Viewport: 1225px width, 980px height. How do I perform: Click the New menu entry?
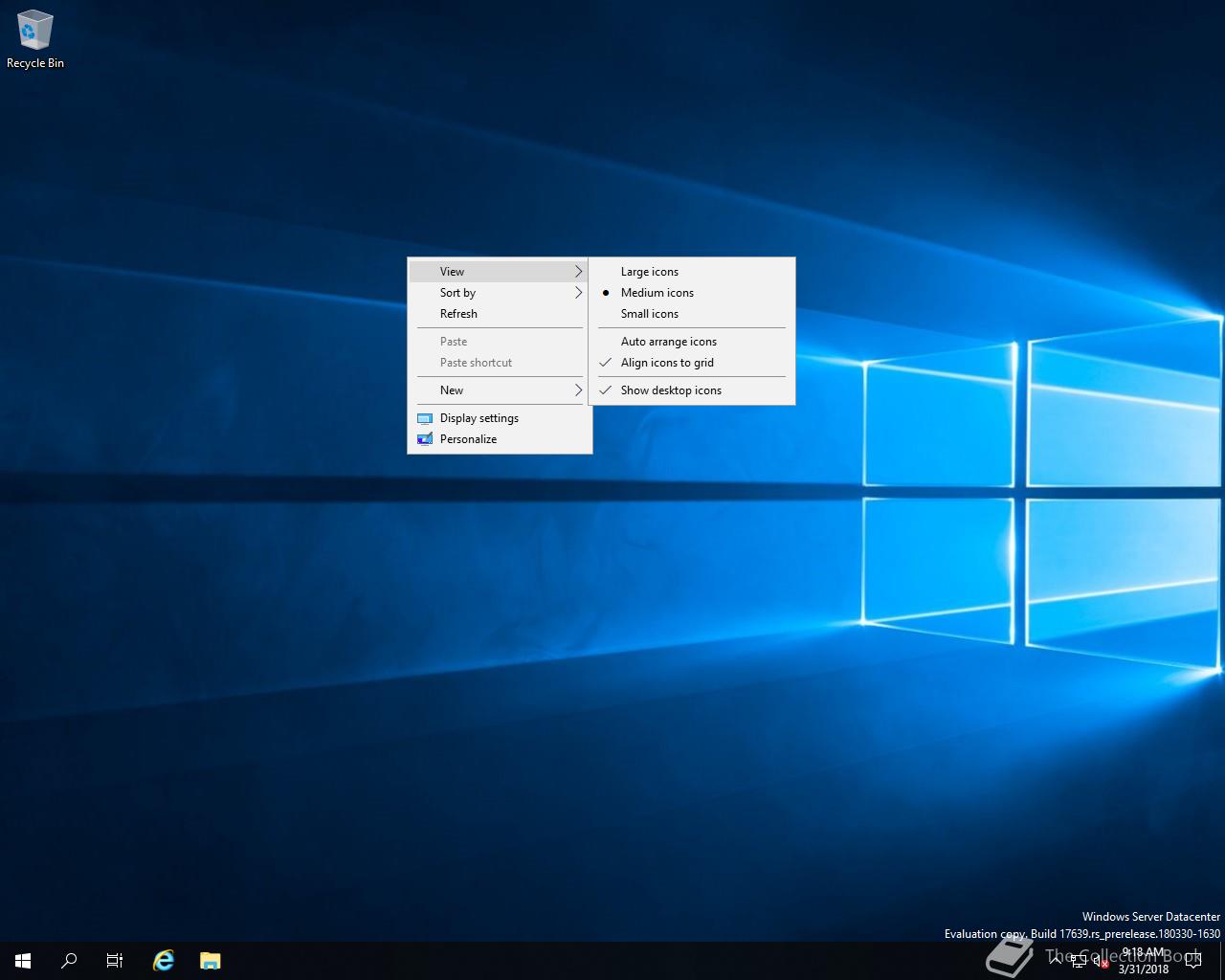pos(500,390)
